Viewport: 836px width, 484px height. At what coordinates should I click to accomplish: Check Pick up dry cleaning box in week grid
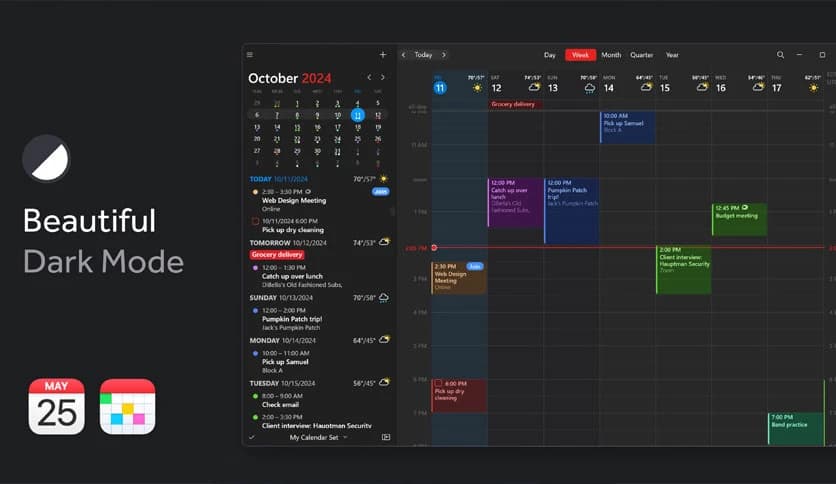(438, 383)
